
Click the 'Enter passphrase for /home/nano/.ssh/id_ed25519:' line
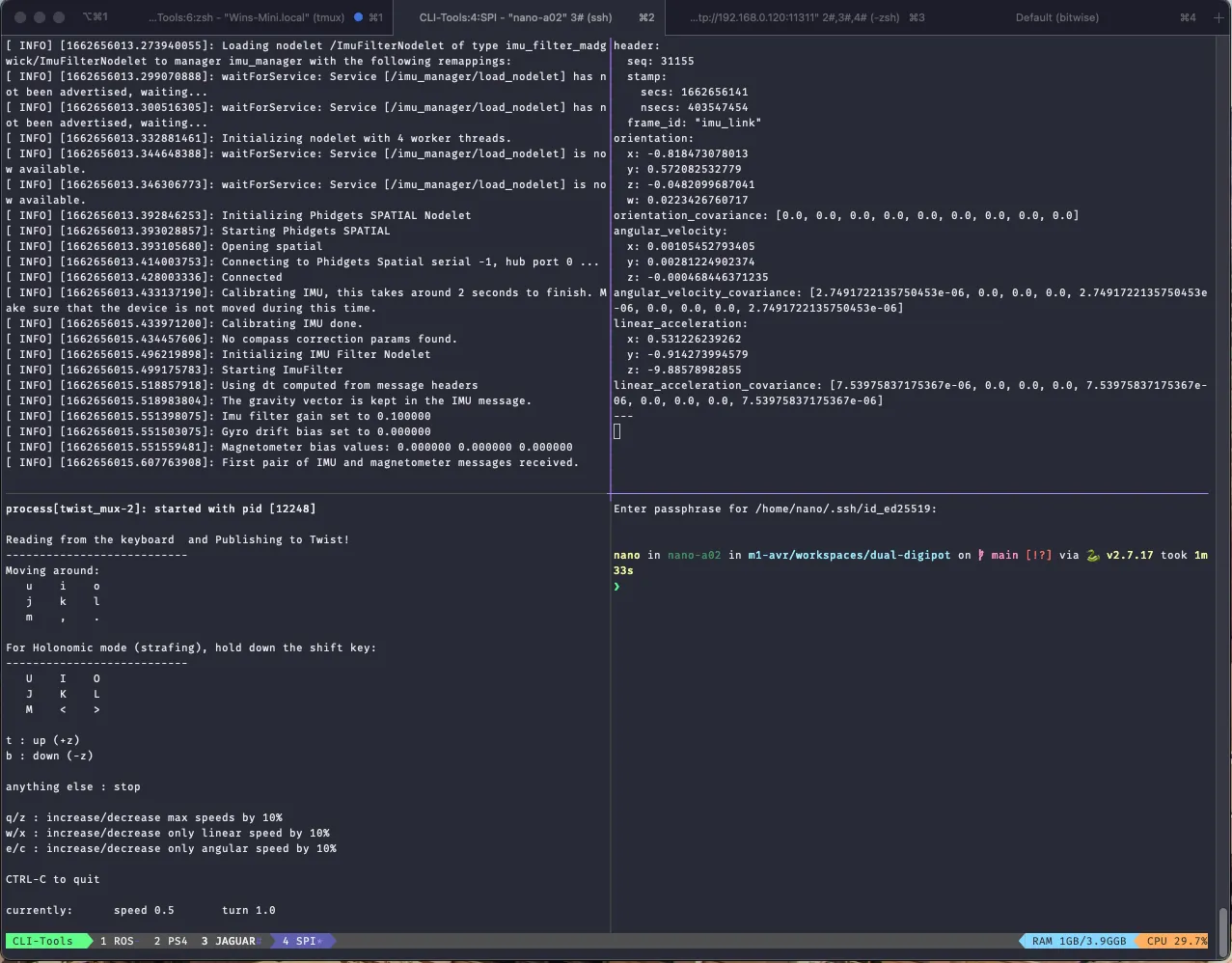[775, 509]
